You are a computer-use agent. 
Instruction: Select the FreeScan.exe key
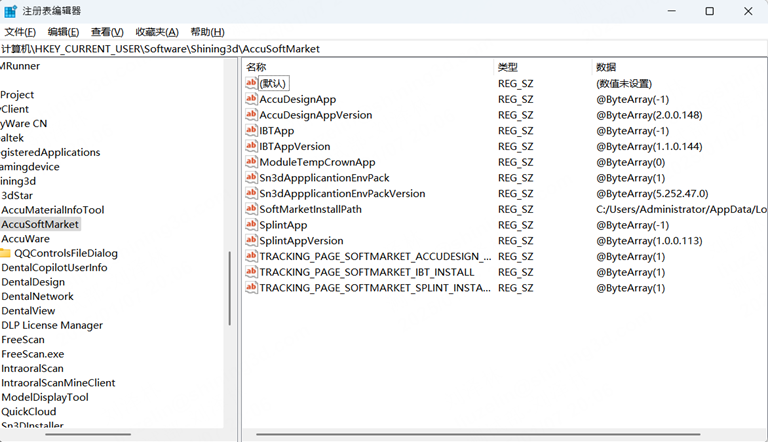(x=32, y=353)
